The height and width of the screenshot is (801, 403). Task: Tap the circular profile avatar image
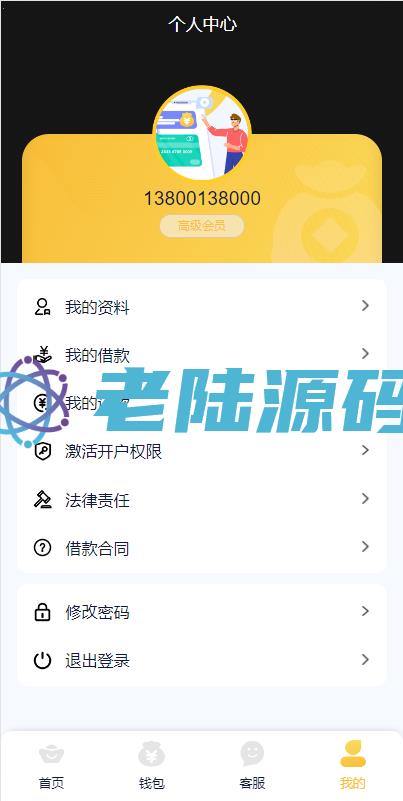click(x=202, y=135)
